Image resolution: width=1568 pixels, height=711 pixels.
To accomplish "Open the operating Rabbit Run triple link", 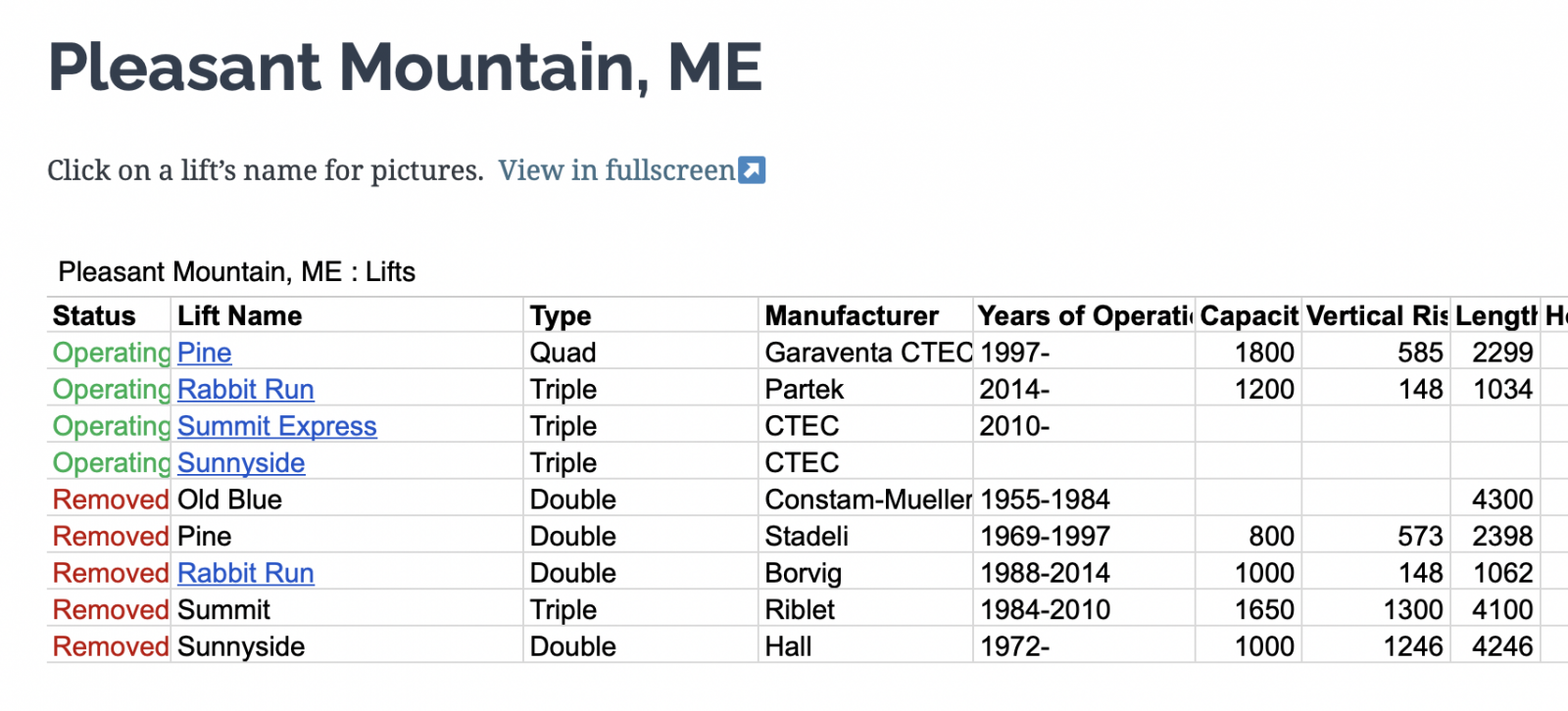I will 246,390.
